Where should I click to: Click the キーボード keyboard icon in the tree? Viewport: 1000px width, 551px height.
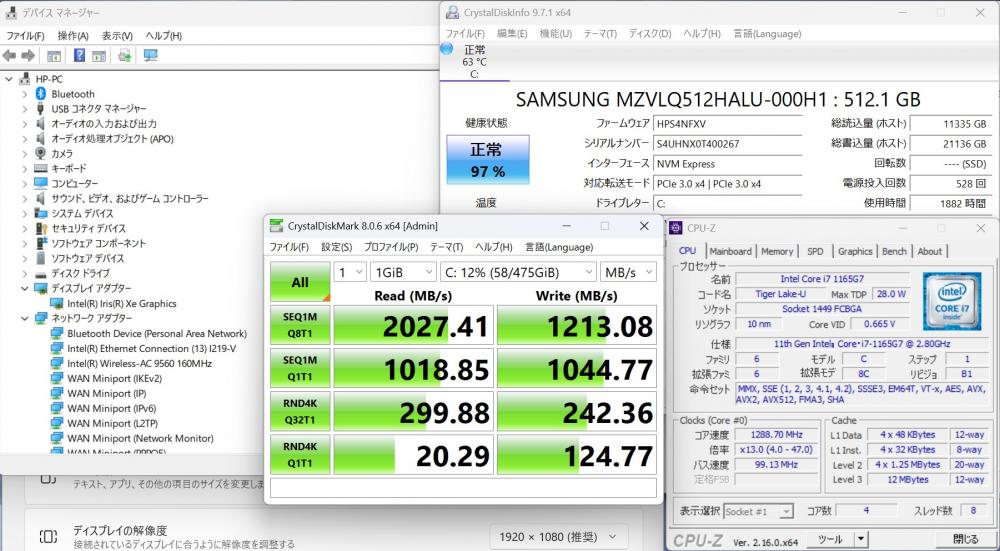[x=41, y=168]
